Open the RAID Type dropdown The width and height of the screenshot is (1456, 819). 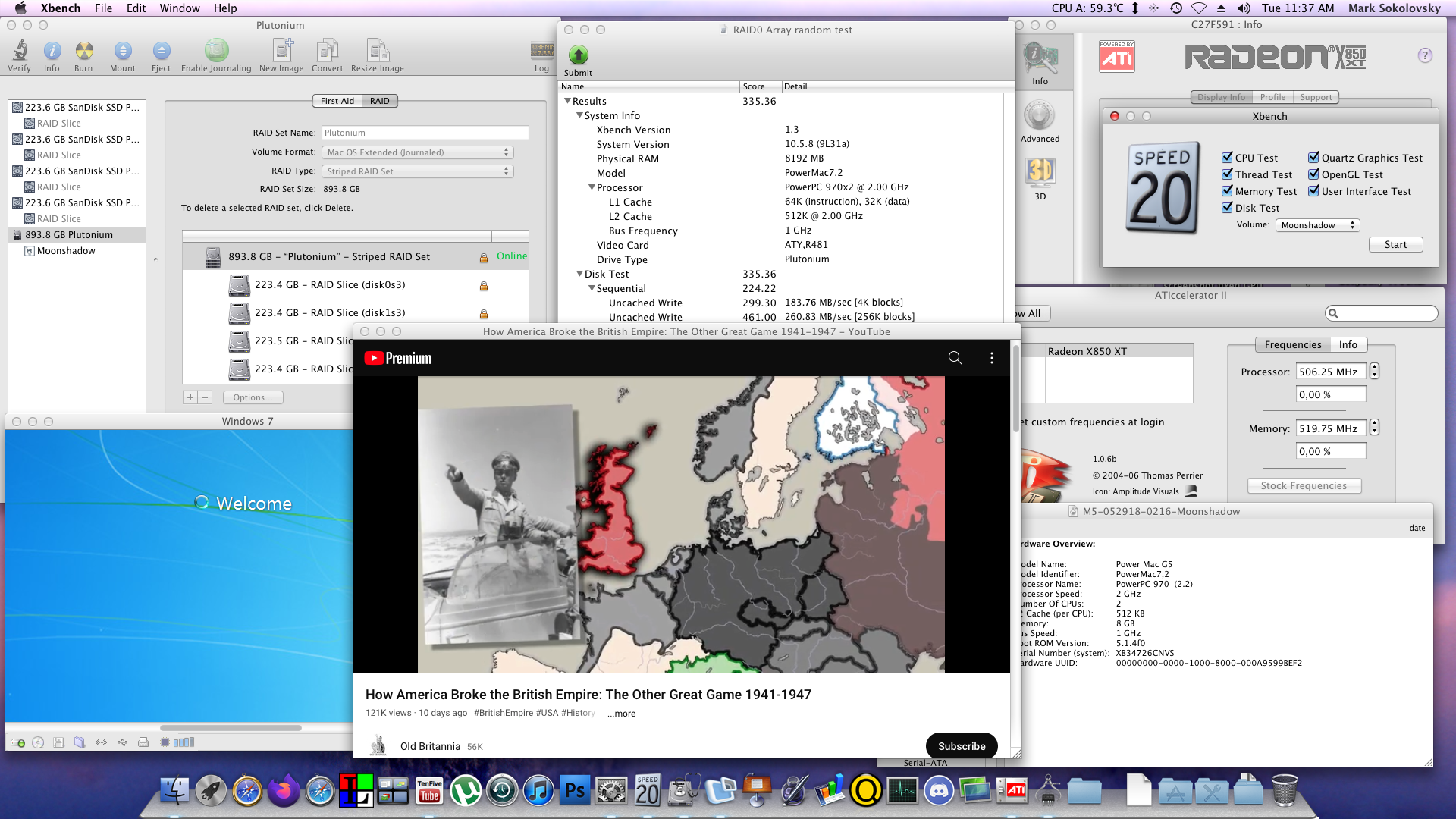pos(418,171)
